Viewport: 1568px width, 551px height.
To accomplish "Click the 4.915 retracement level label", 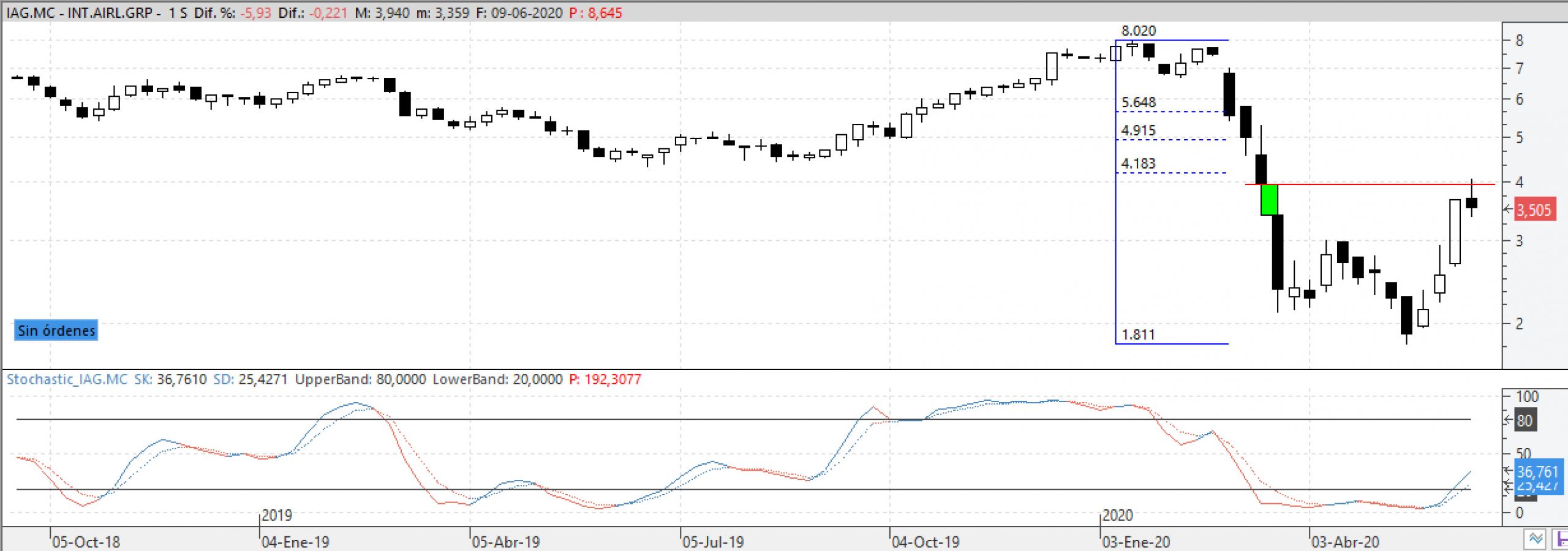I will click(x=1138, y=131).
